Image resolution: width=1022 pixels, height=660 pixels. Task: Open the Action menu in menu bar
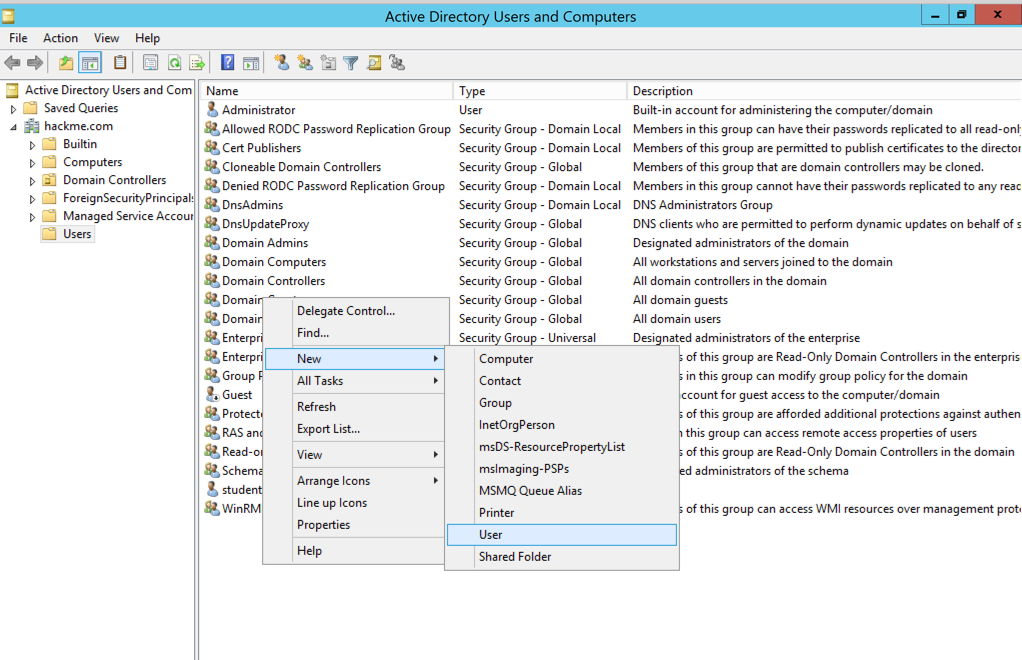click(x=60, y=38)
